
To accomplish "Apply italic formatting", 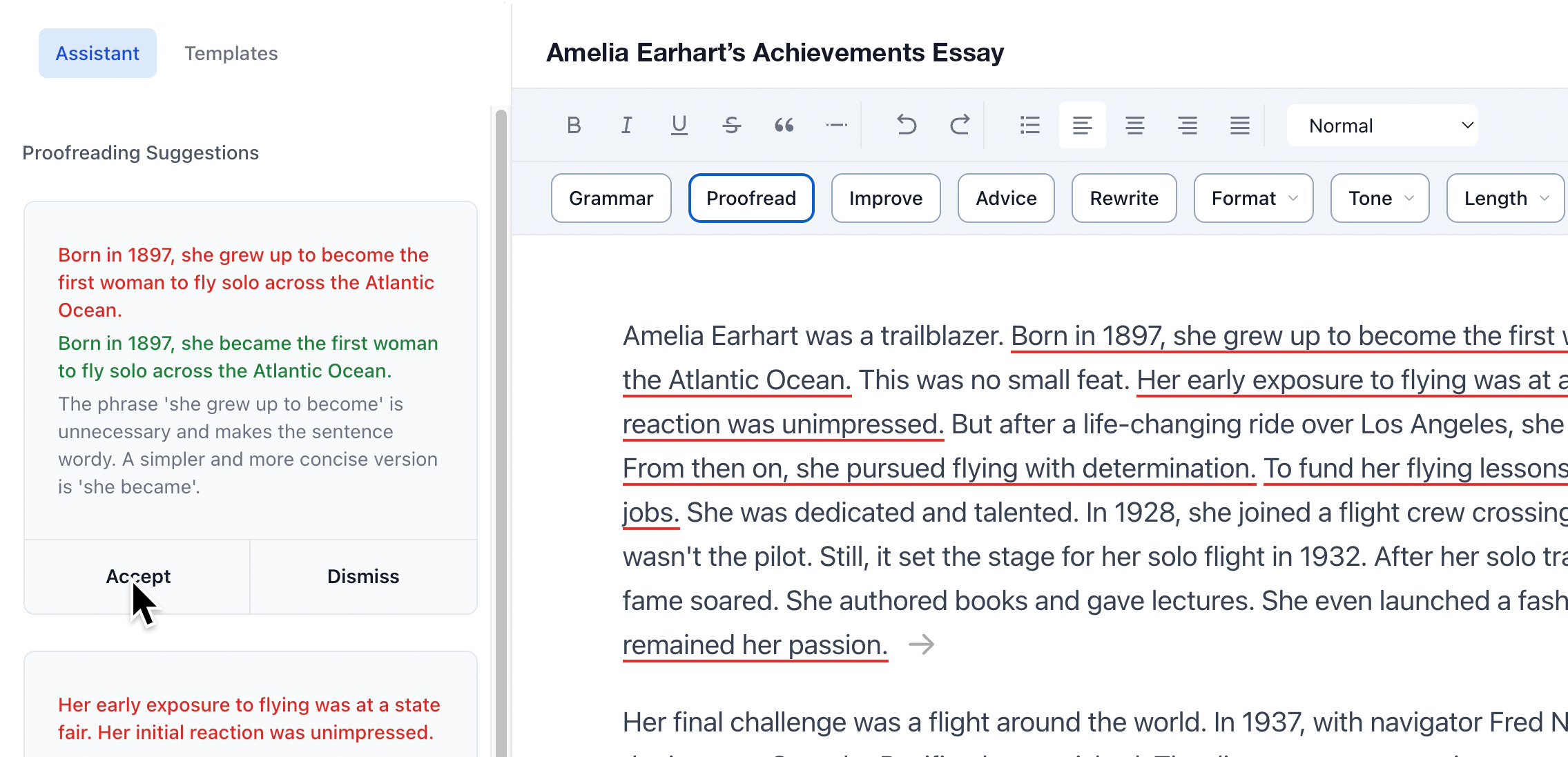I will coord(626,126).
